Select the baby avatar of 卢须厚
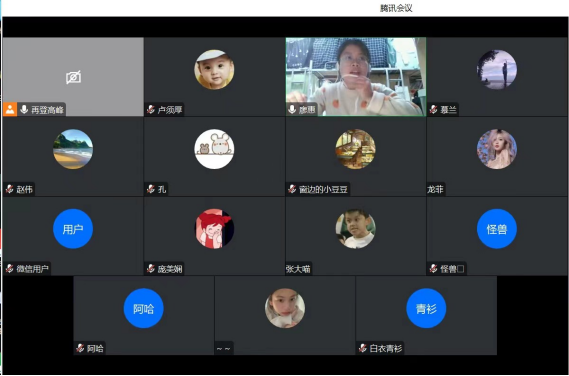The image size is (569, 376). tap(214, 70)
